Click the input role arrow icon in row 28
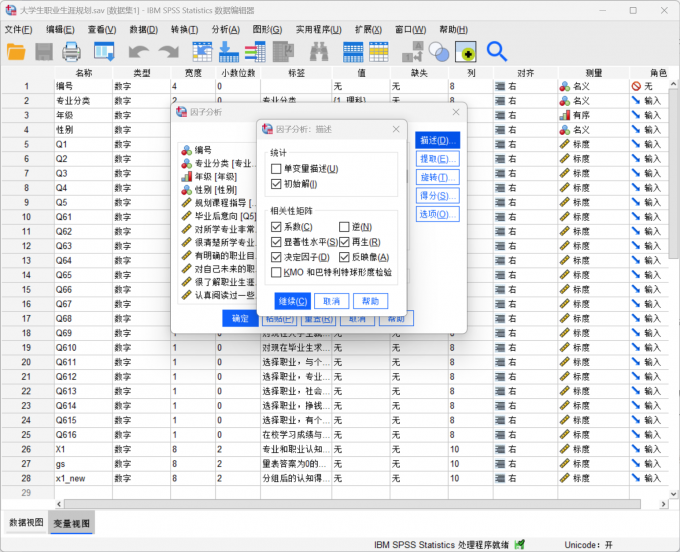Viewport: 680px width, 552px height. click(636, 478)
